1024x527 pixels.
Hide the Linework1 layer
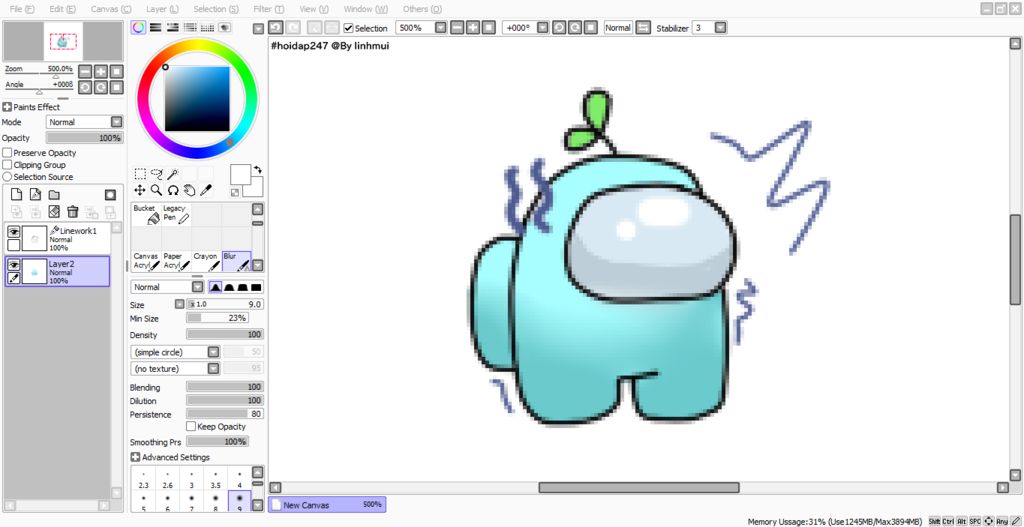click(13, 231)
